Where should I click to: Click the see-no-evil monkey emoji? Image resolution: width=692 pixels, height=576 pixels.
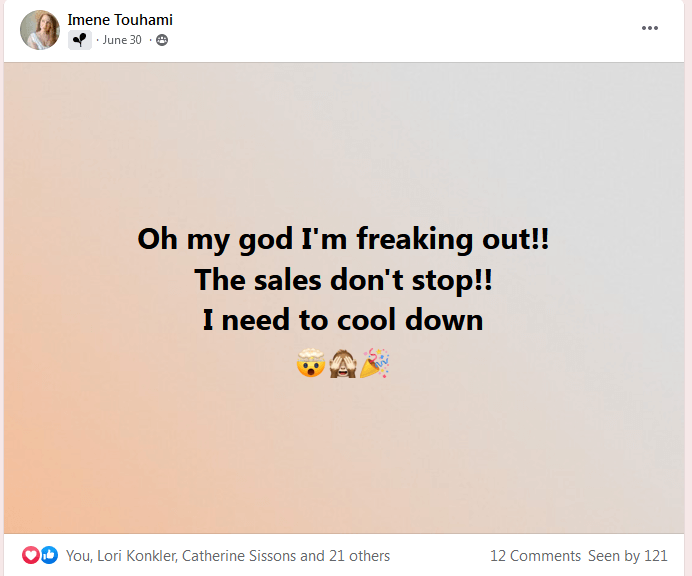344,365
